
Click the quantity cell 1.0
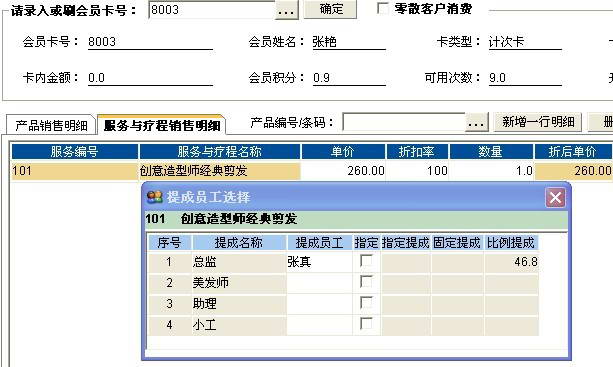click(491, 171)
